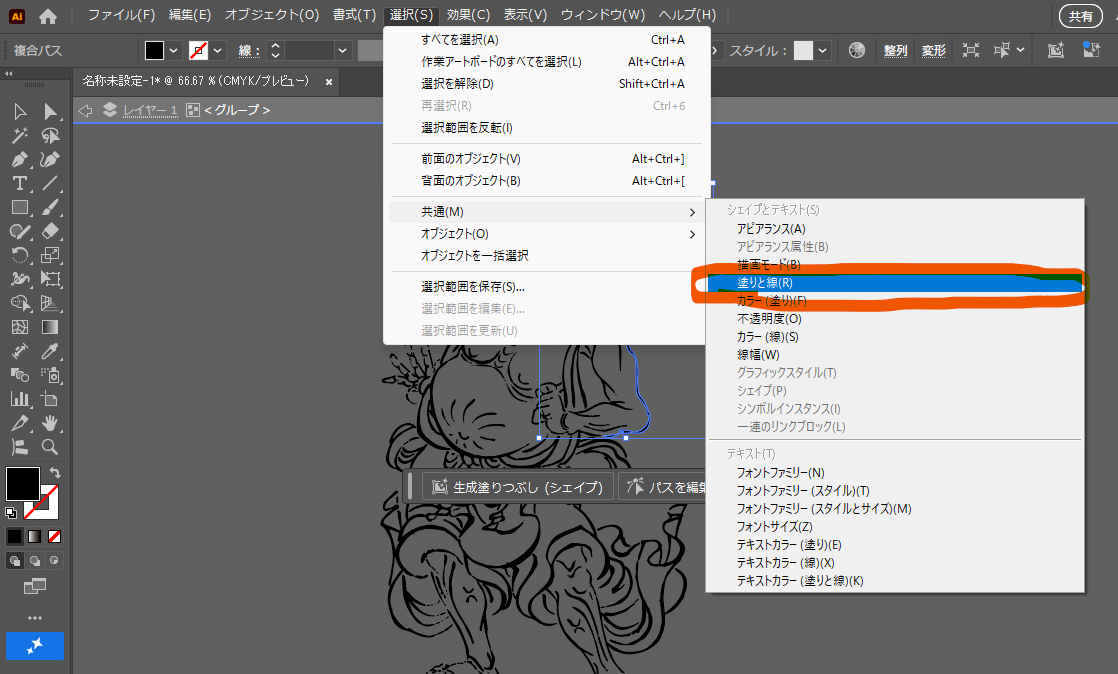Click the Home icon in top bar

point(48,15)
